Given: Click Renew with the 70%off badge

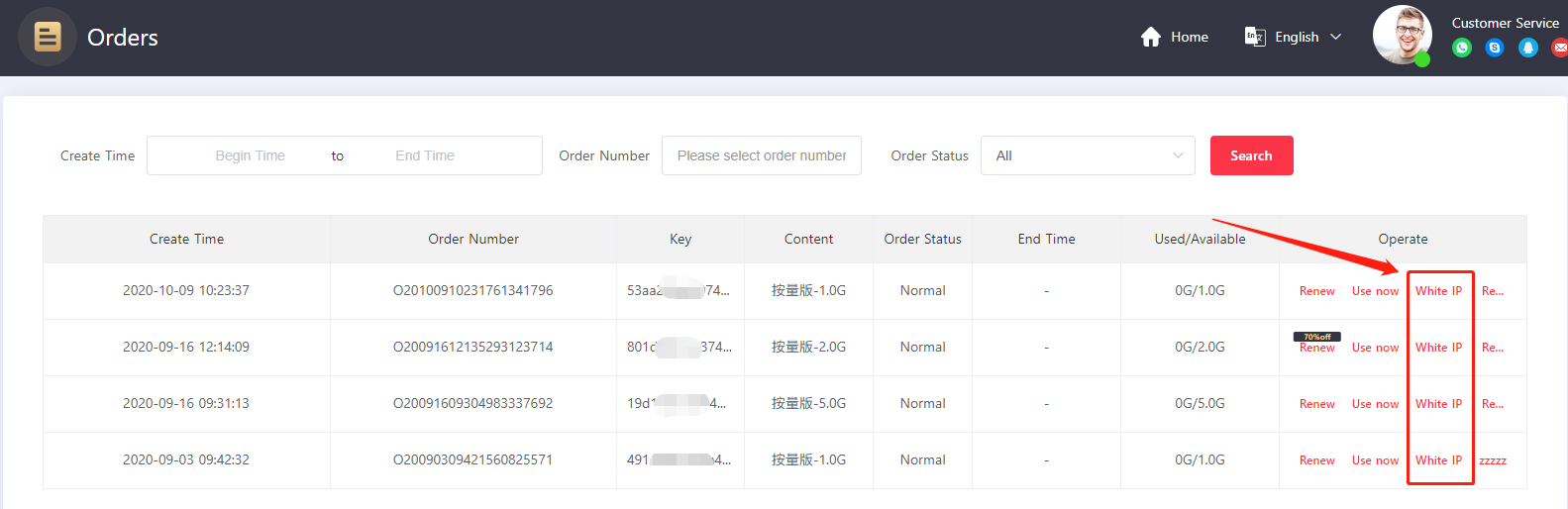Looking at the screenshot, I should (1316, 348).
